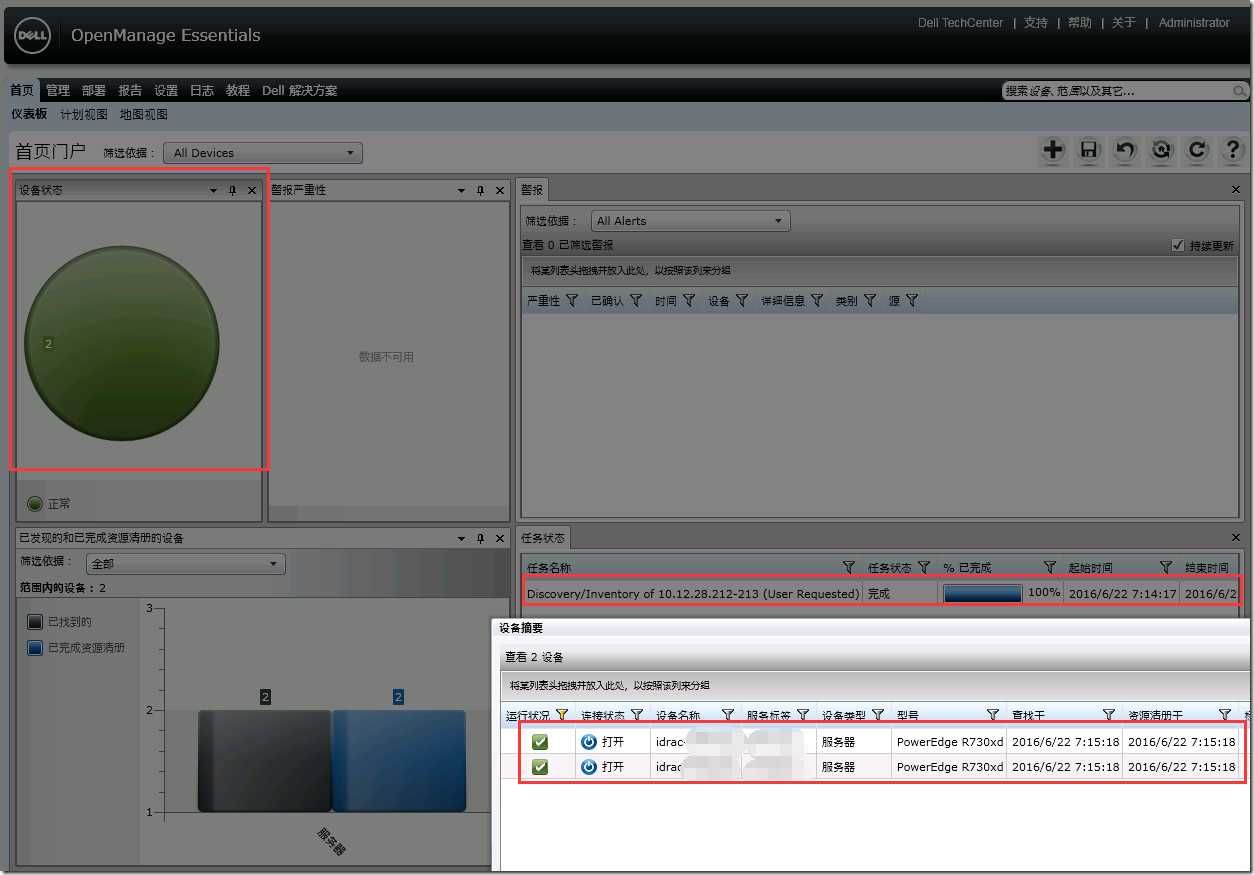Click the blue 已完成资源清册 bar in the chart
This screenshot has height=875, width=1254.
click(x=399, y=760)
